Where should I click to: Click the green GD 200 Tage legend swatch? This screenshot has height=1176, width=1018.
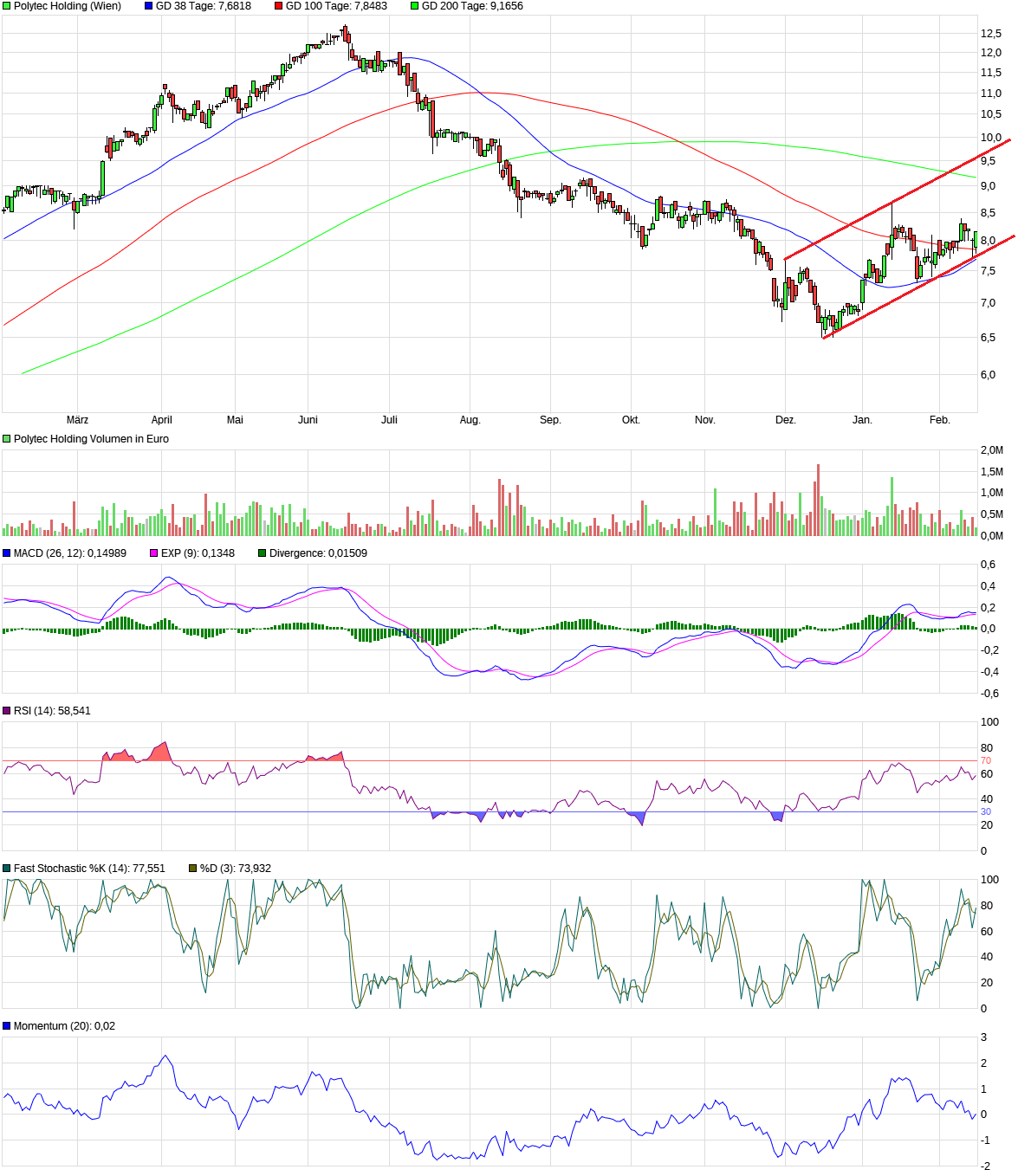pos(415,6)
